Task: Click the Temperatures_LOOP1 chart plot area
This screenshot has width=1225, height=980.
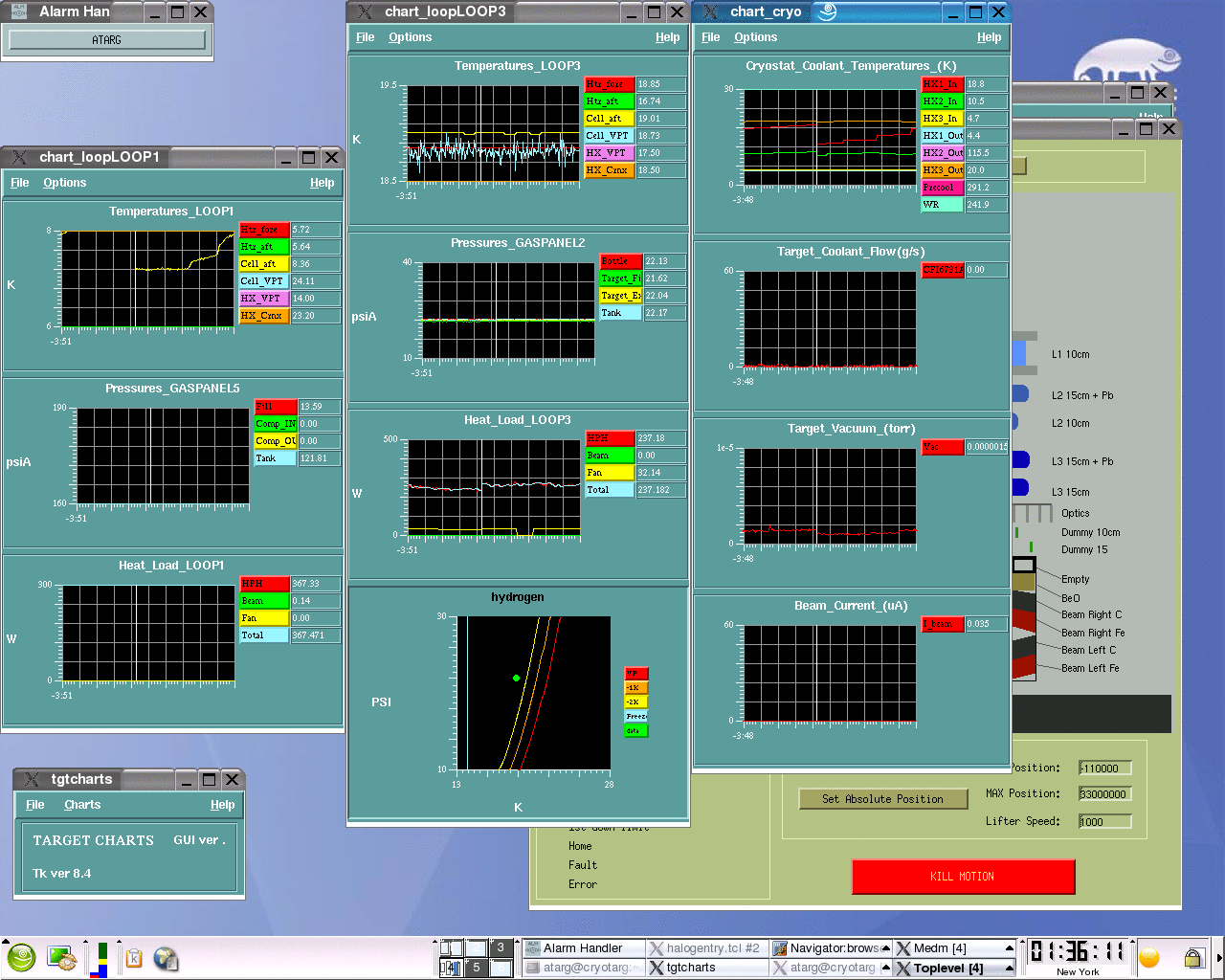Action: pos(148,278)
